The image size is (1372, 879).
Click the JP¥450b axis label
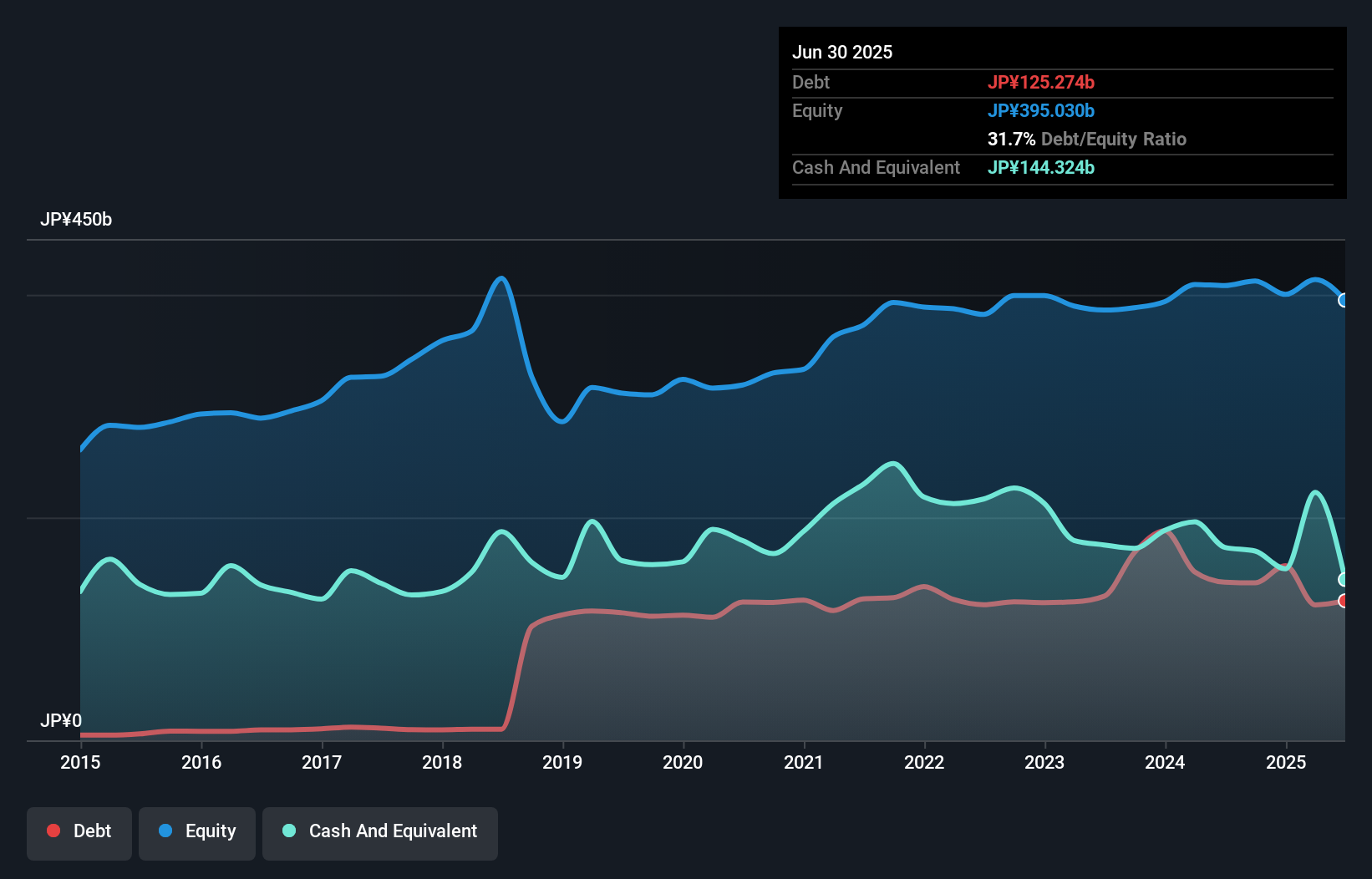(76, 220)
